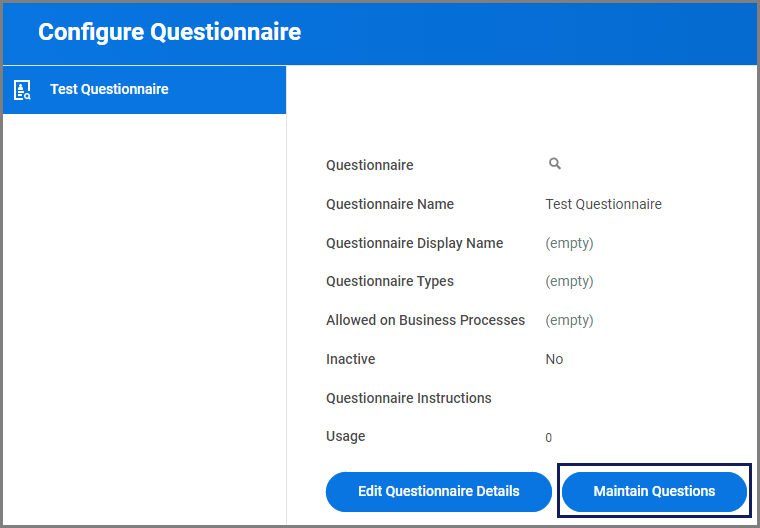This screenshot has height=528, width=760.
Task: Click the Inactive field label
Action: [x=351, y=359]
